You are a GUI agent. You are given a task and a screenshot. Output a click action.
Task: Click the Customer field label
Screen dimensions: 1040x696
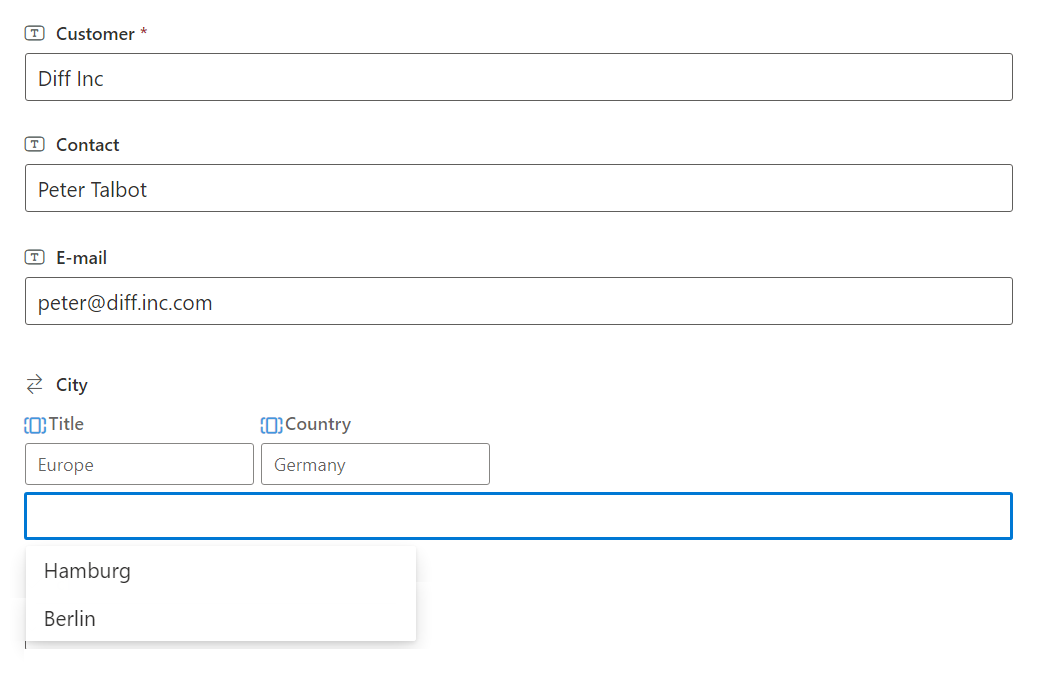tap(95, 34)
